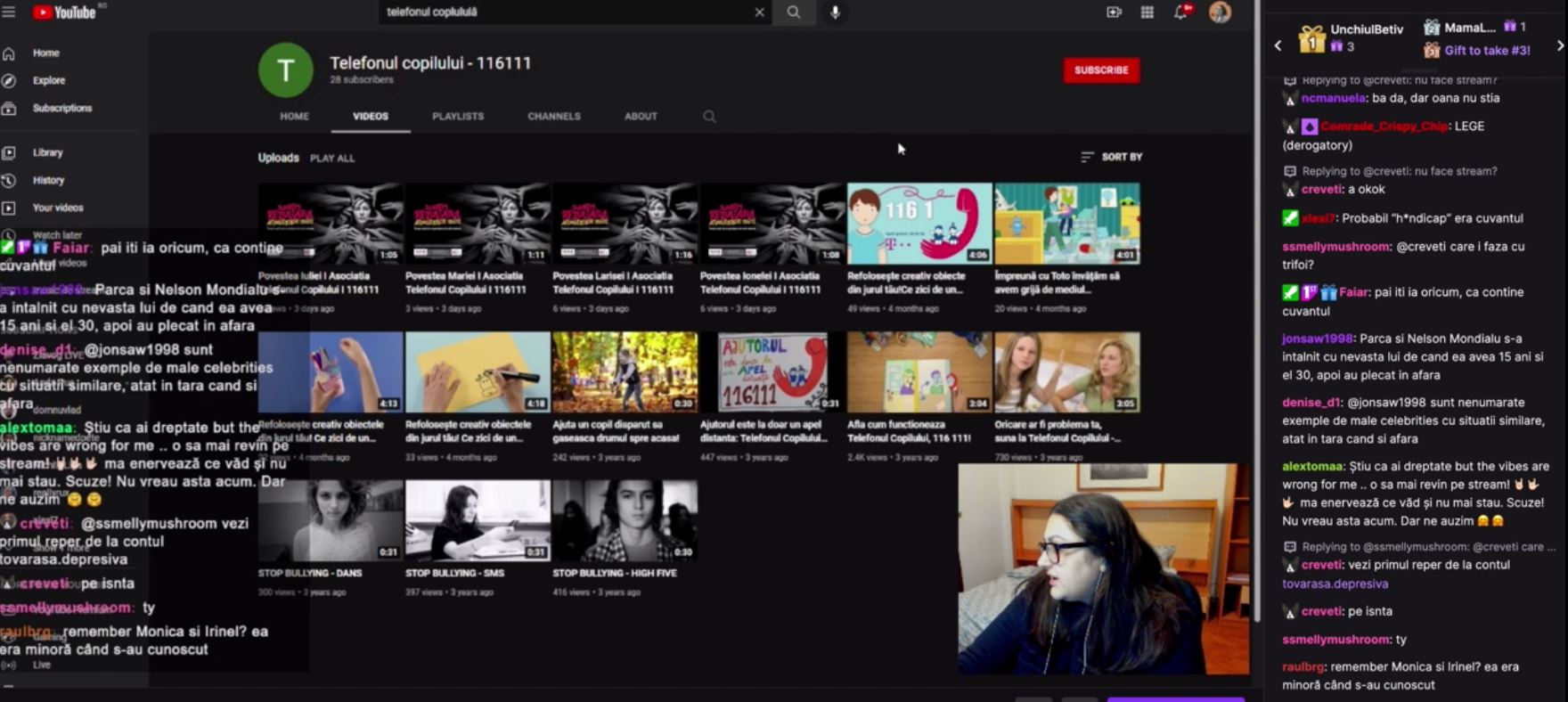Click username ncmanuela in chat
Screen dimensions: 1568x702
click(x=1334, y=98)
